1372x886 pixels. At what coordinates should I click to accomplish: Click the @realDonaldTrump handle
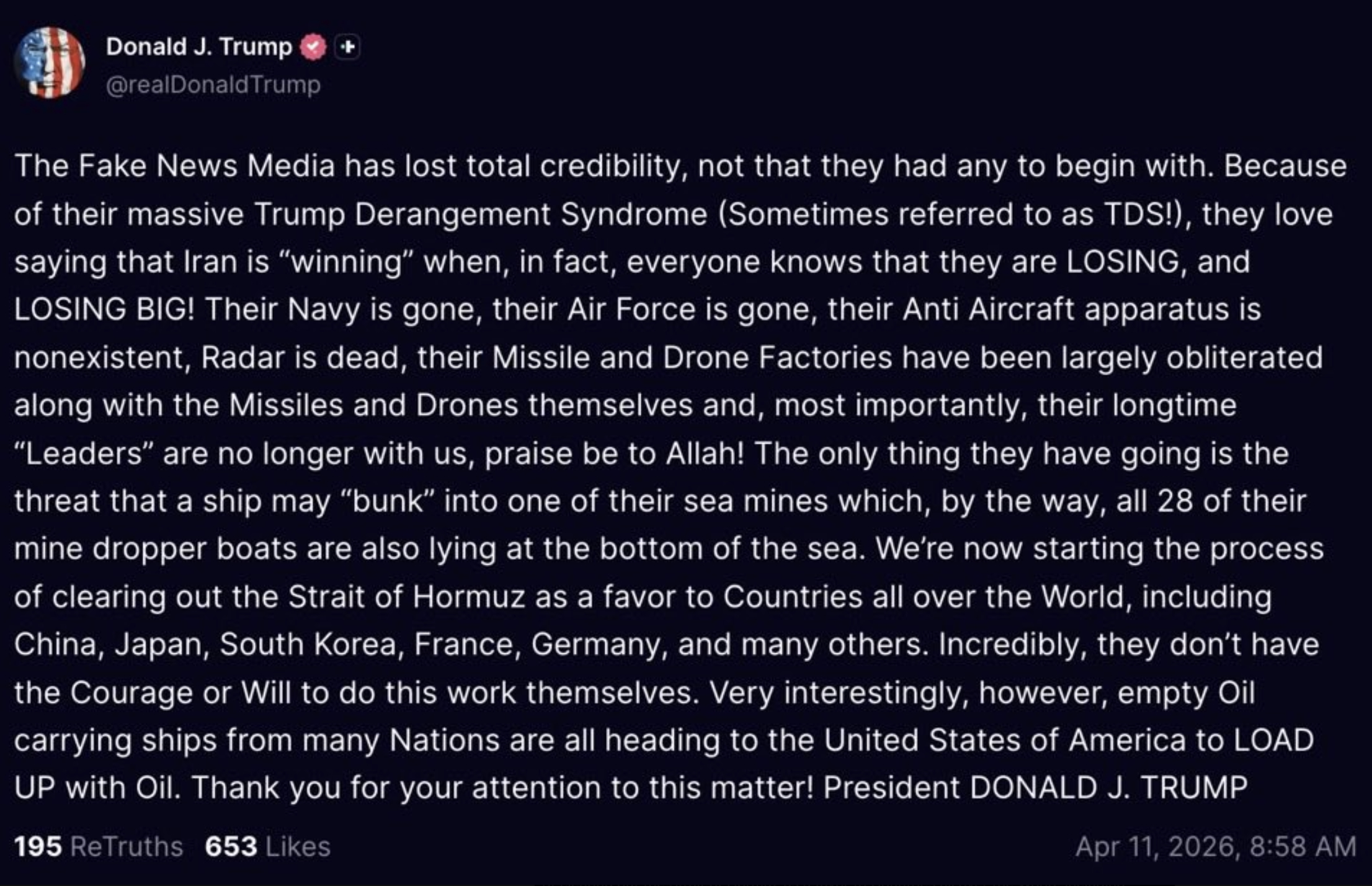pyautogui.click(x=213, y=84)
